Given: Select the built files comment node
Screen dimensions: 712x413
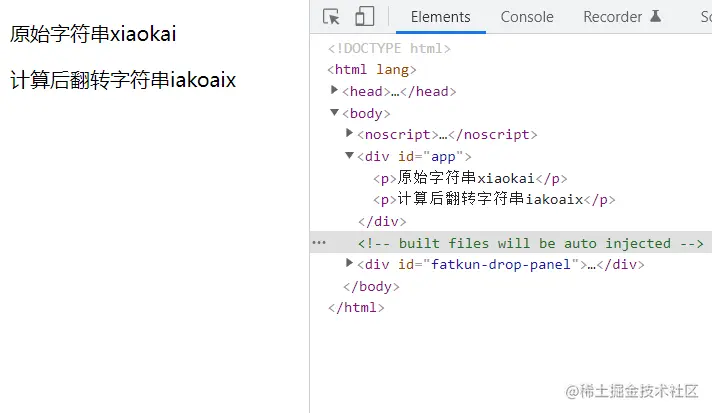Looking at the screenshot, I should click(x=530, y=243).
